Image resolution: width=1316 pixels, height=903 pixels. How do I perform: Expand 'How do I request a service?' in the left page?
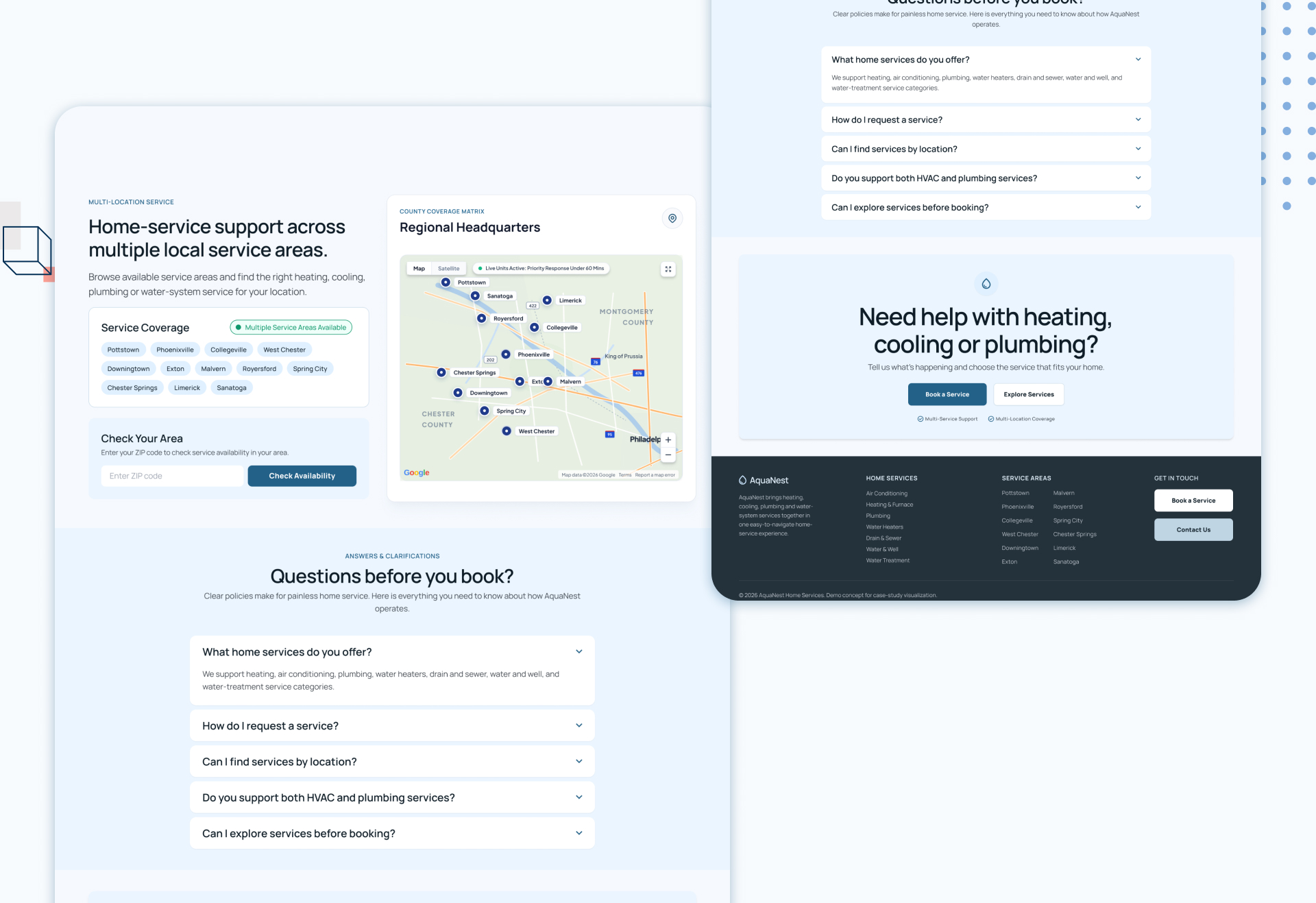click(x=392, y=725)
